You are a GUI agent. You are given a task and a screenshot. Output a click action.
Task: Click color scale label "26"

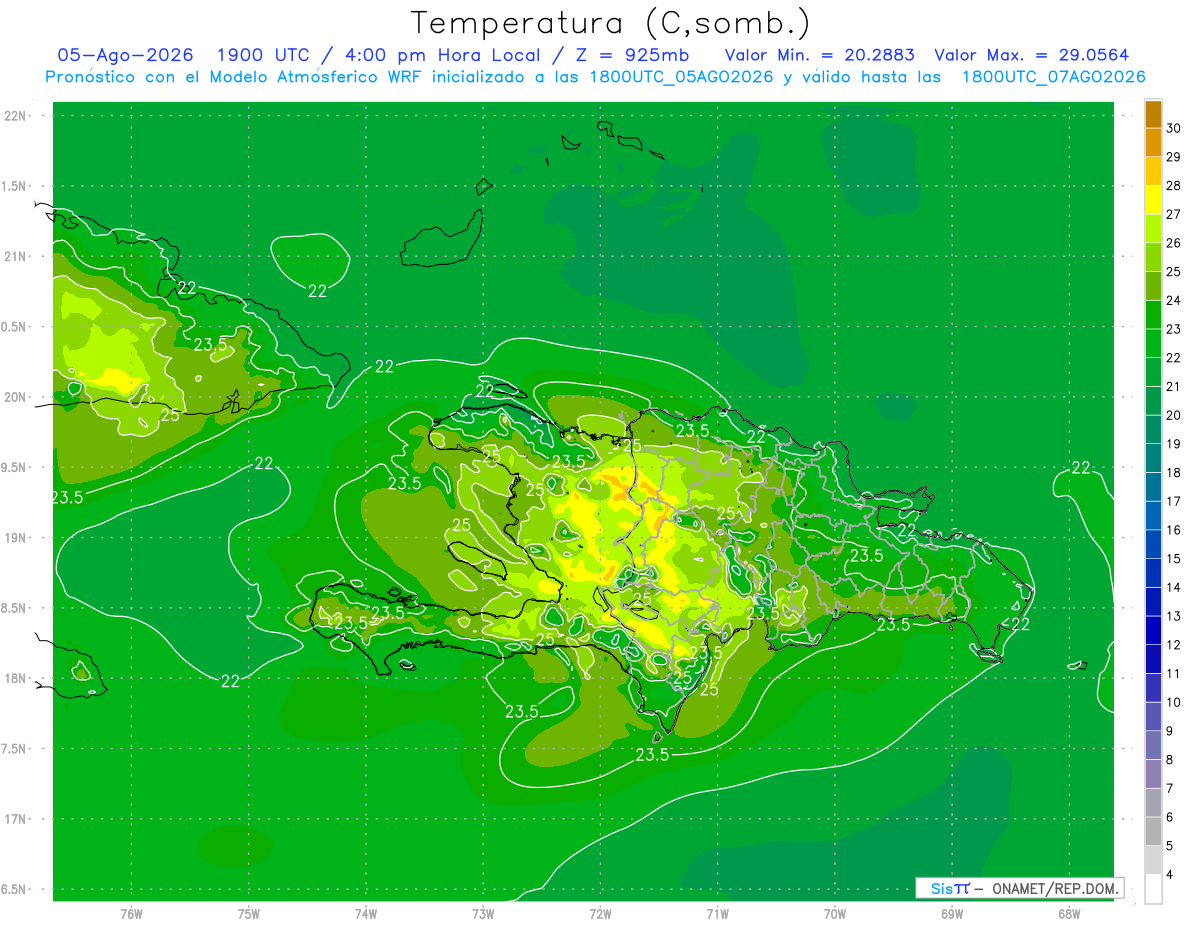(x=1174, y=243)
